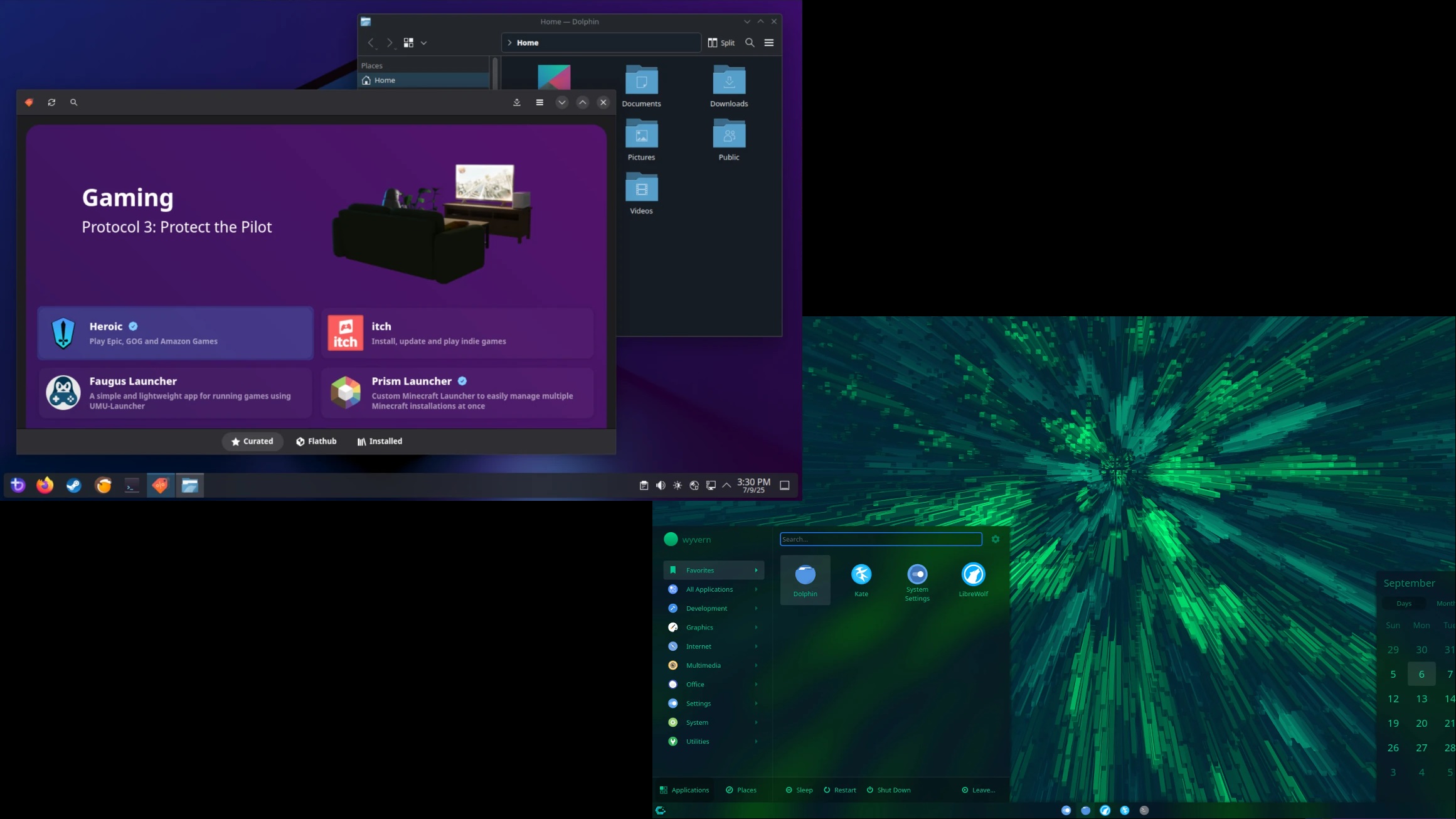
Task: Open the Heroic app card
Action: [175, 333]
